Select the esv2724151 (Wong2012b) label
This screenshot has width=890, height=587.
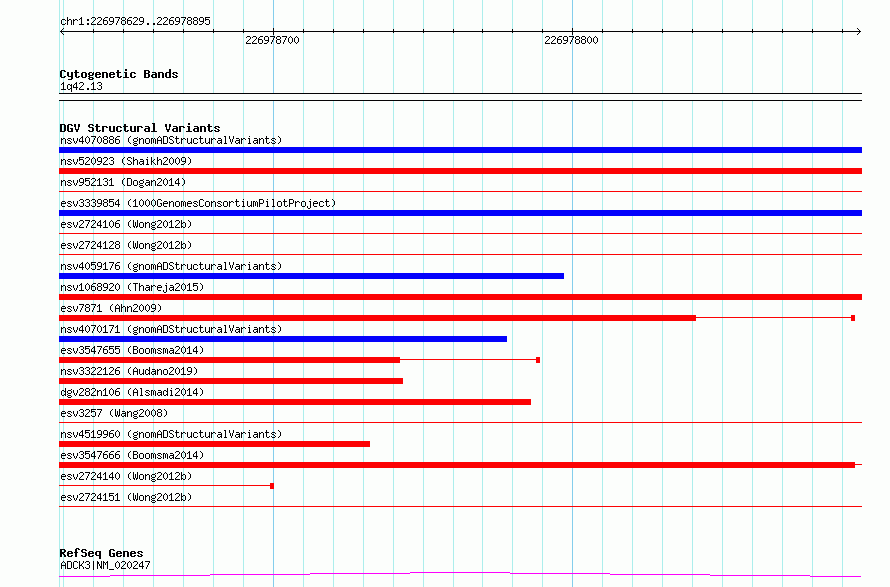point(126,497)
